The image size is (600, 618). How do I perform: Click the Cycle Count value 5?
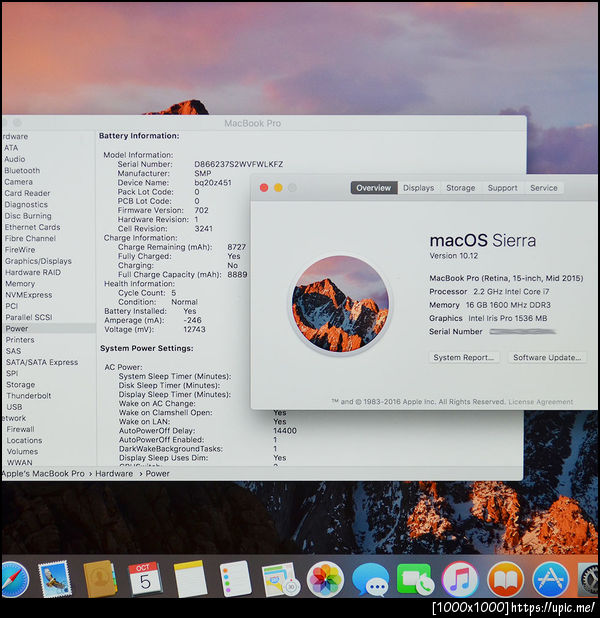click(173, 293)
